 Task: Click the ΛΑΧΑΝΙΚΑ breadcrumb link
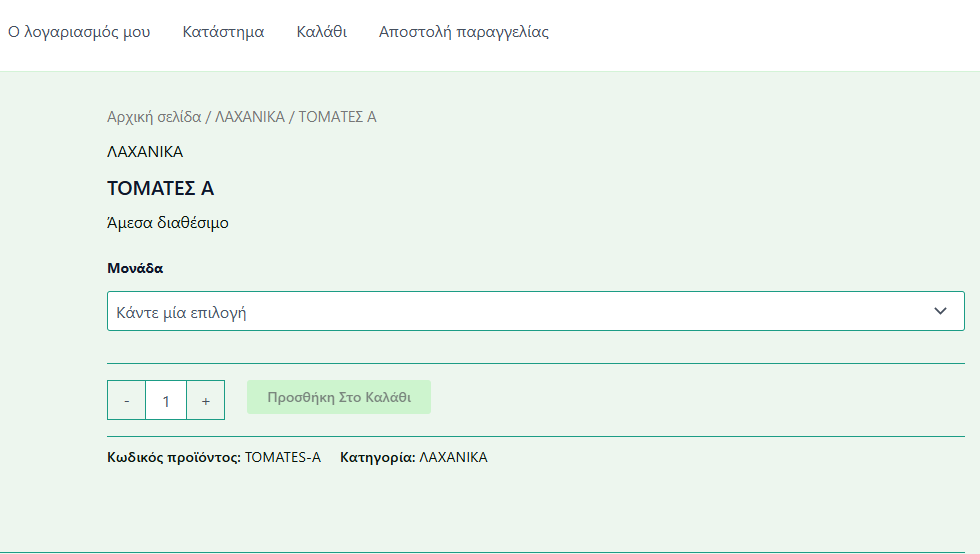(x=249, y=117)
